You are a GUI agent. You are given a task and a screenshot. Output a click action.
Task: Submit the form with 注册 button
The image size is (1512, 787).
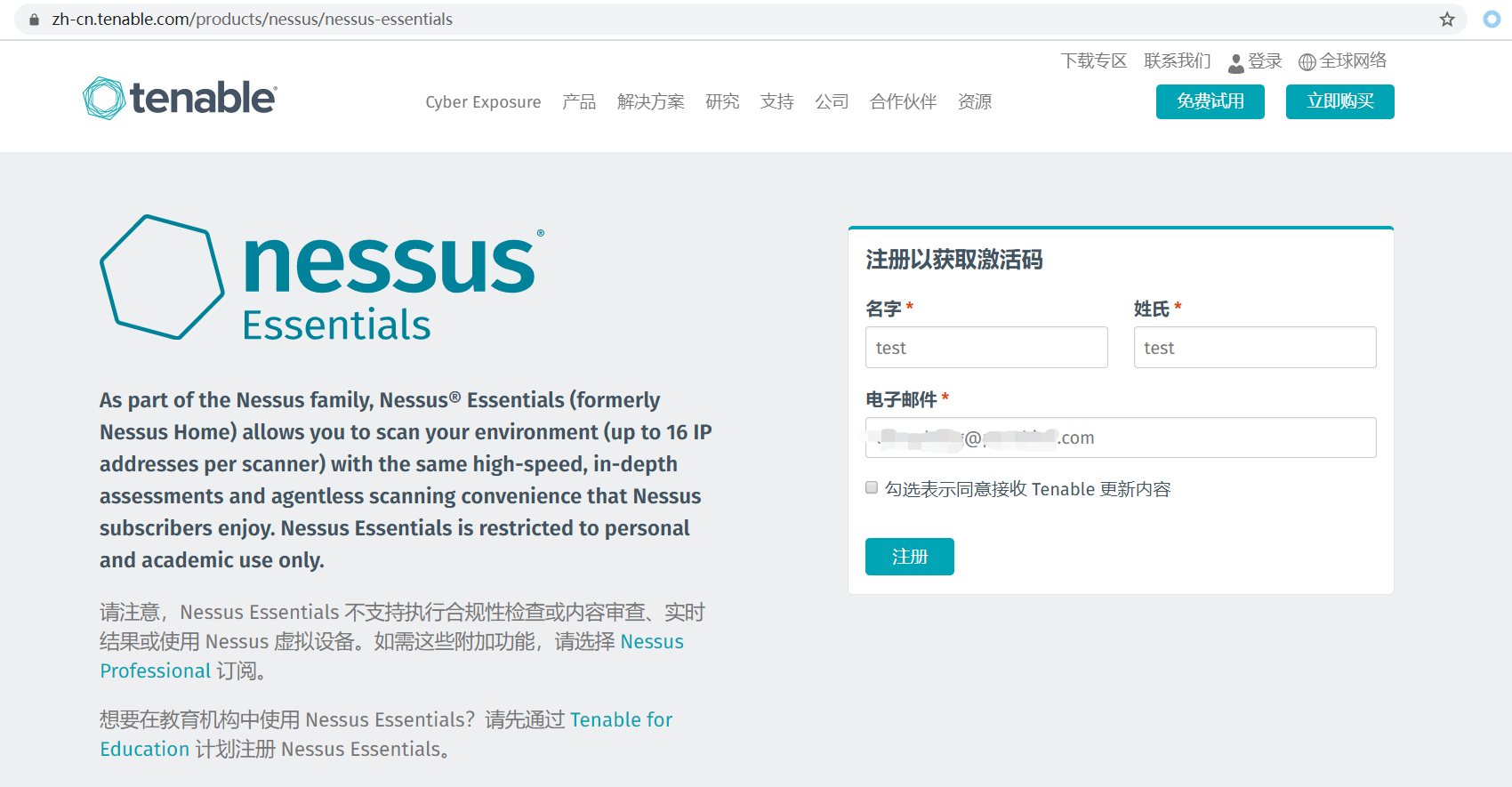(x=910, y=557)
